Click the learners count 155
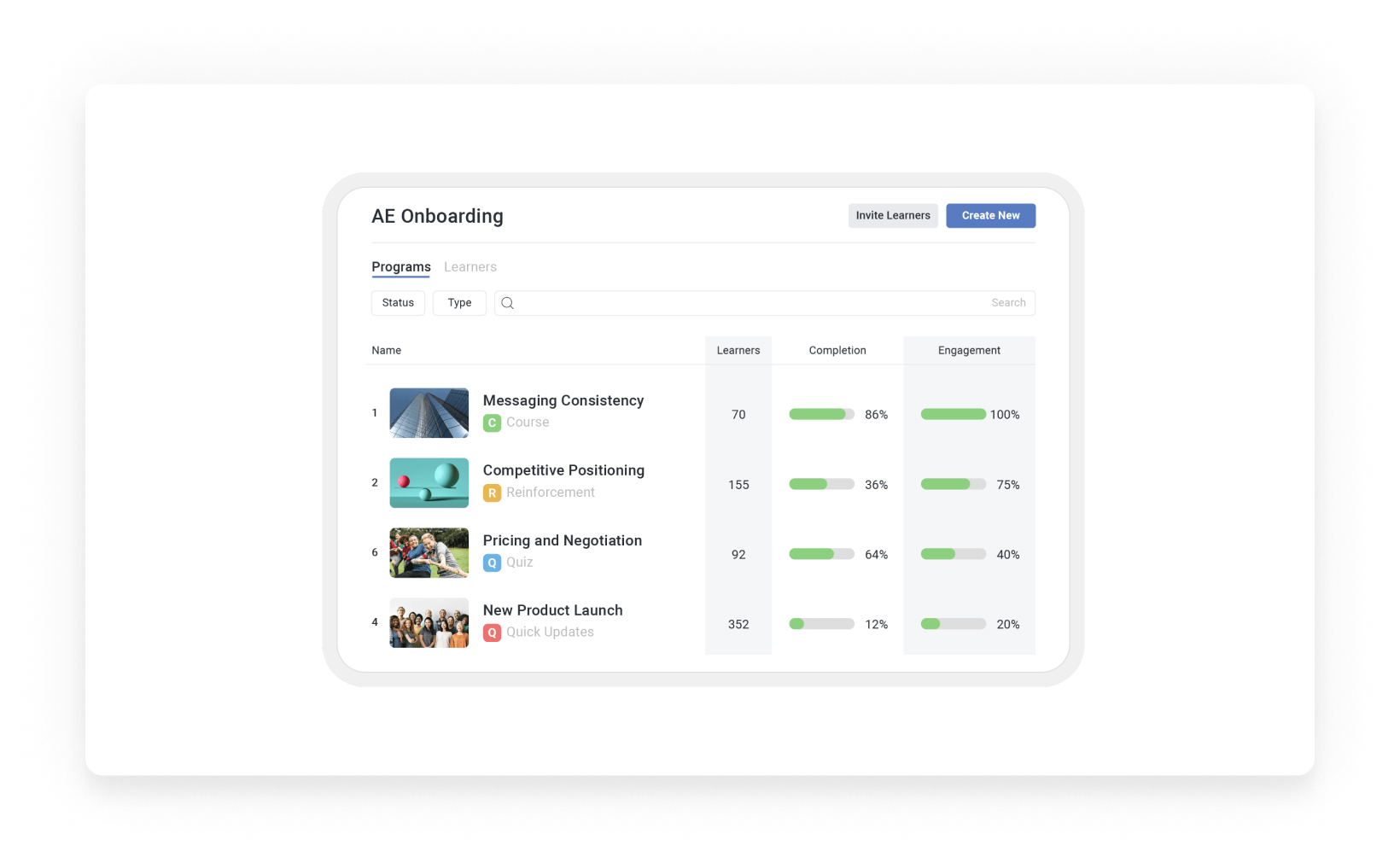The height and width of the screenshot is (863, 1400). pyautogui.click(x=738, y=485)
